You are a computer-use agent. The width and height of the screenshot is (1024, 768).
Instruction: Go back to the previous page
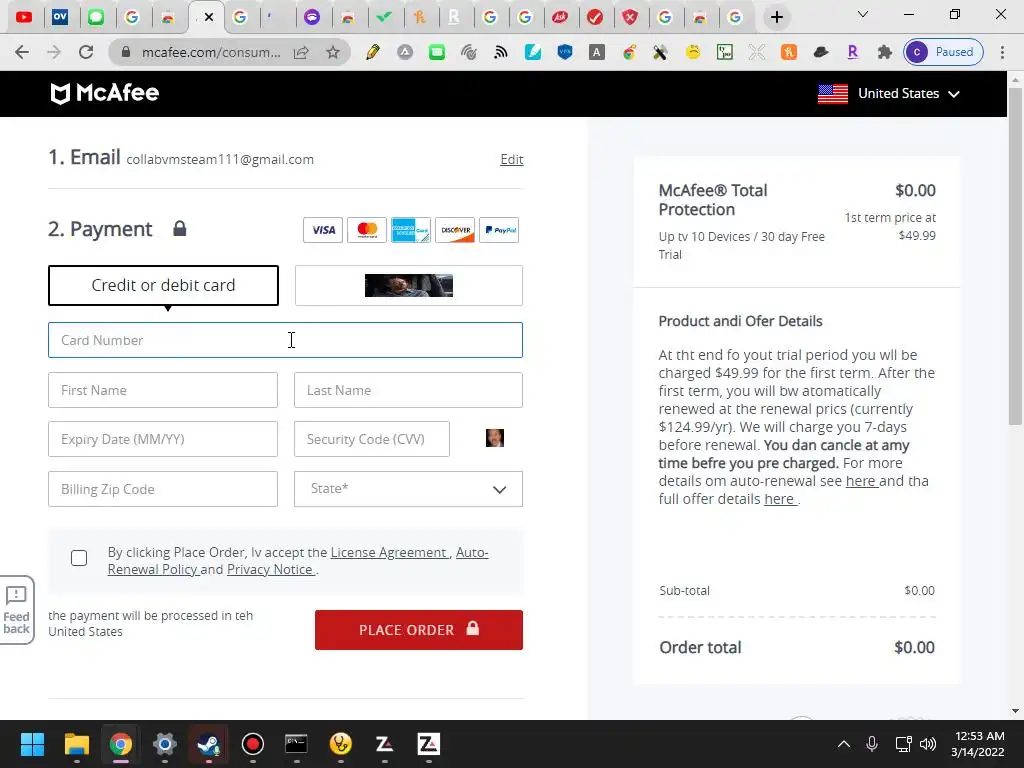(x=22, y=52)
